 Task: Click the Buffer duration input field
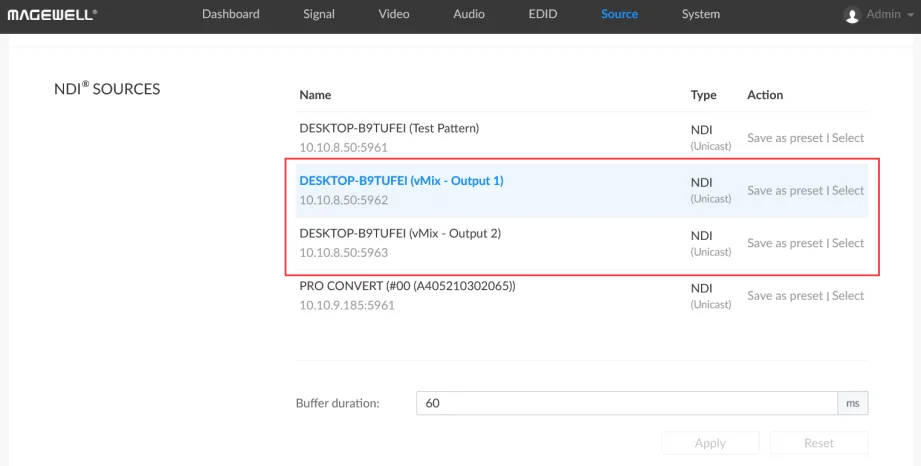point(627,403)
